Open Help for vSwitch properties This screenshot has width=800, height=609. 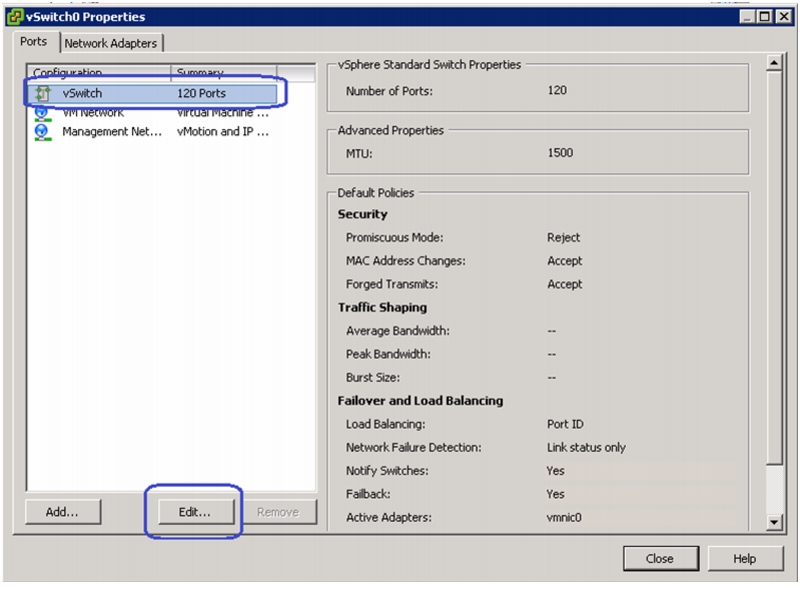click(745, 559)
